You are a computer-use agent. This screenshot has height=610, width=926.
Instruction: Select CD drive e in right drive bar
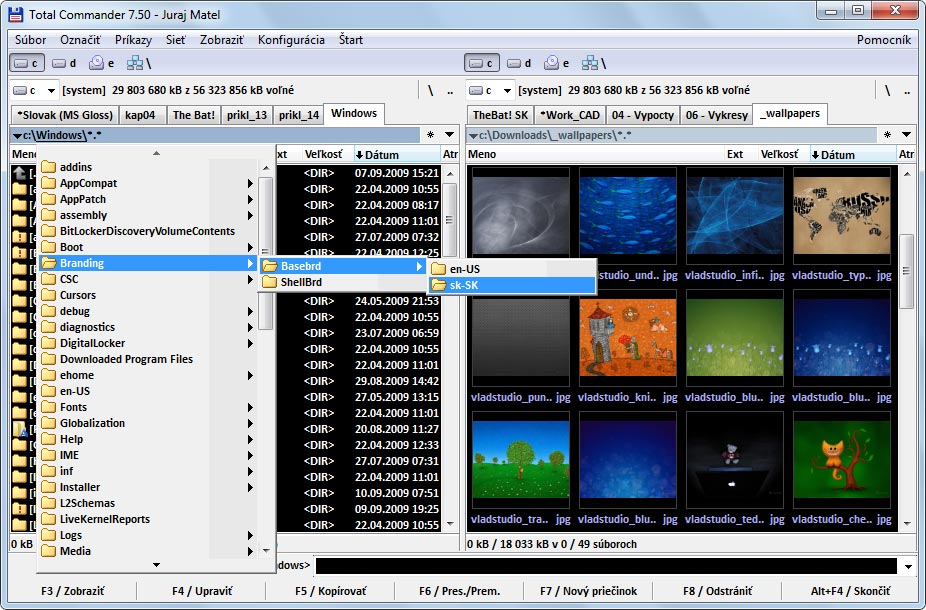pyautogui.click(x=557, y=63)
